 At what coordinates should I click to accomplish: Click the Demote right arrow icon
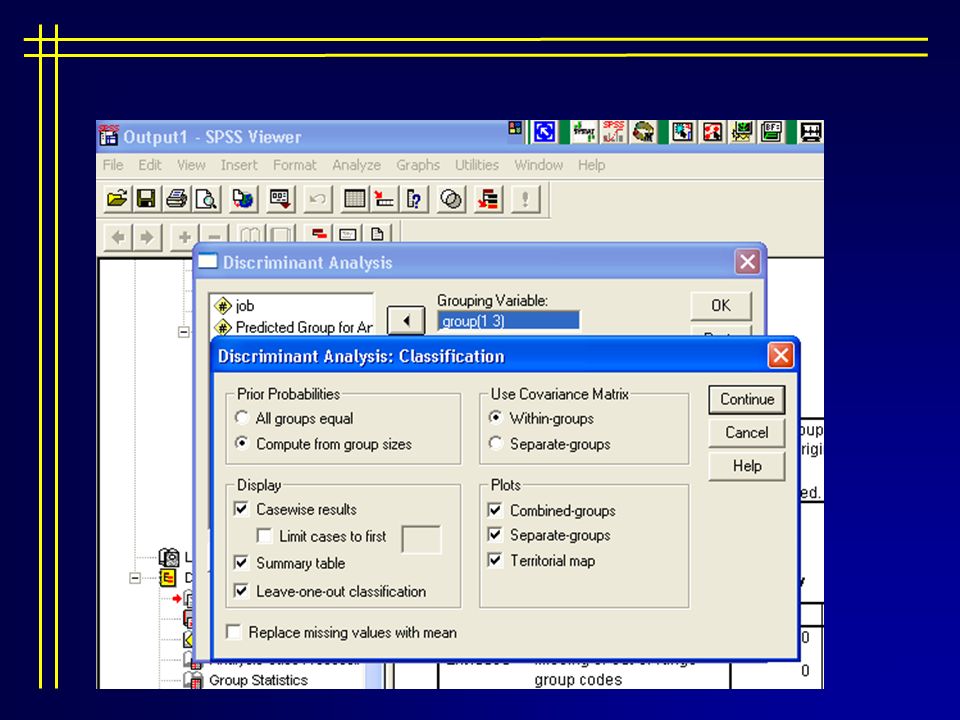147,236
